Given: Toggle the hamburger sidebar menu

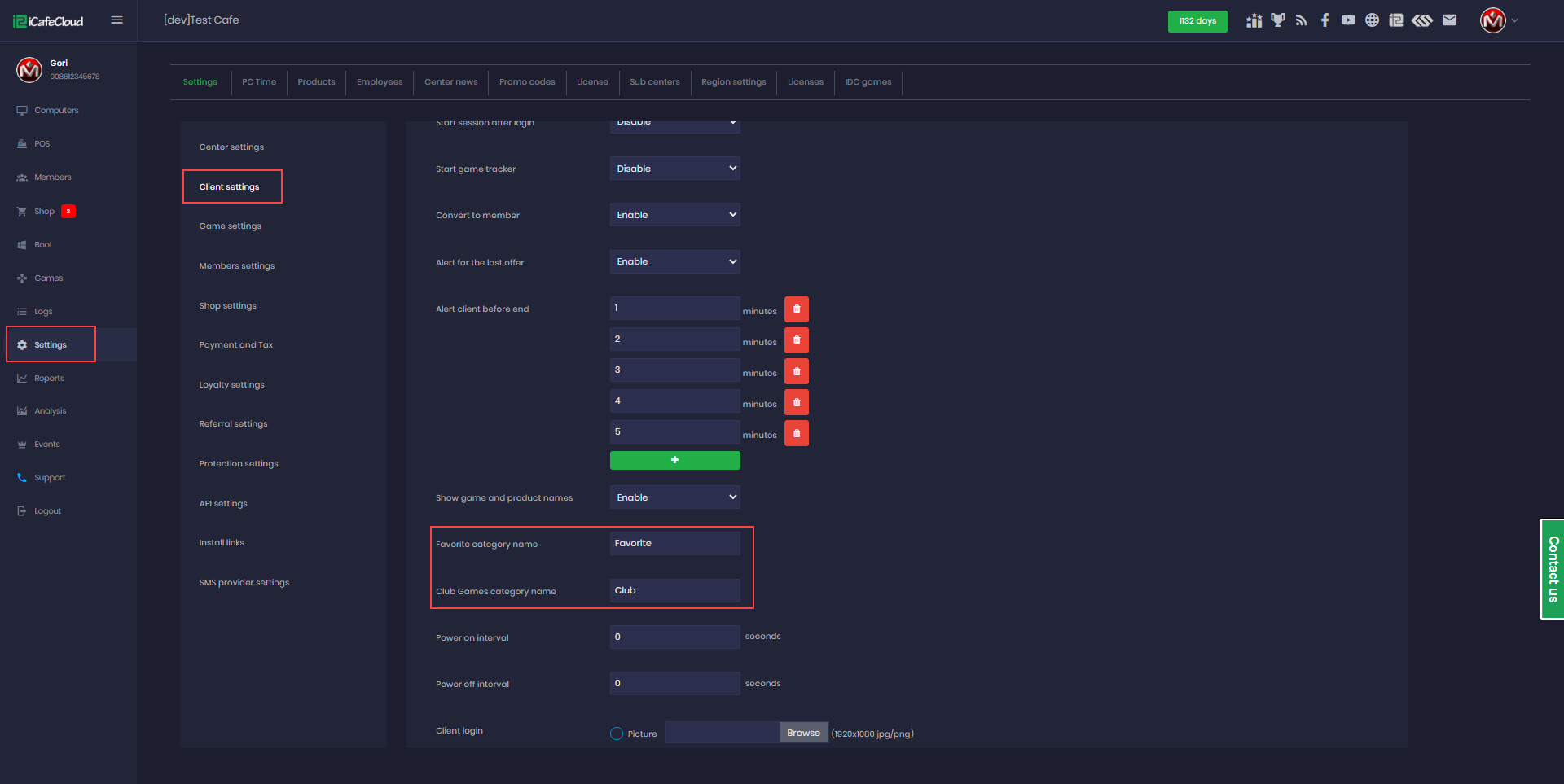Looking at the screenshot, I should [117, 20].
